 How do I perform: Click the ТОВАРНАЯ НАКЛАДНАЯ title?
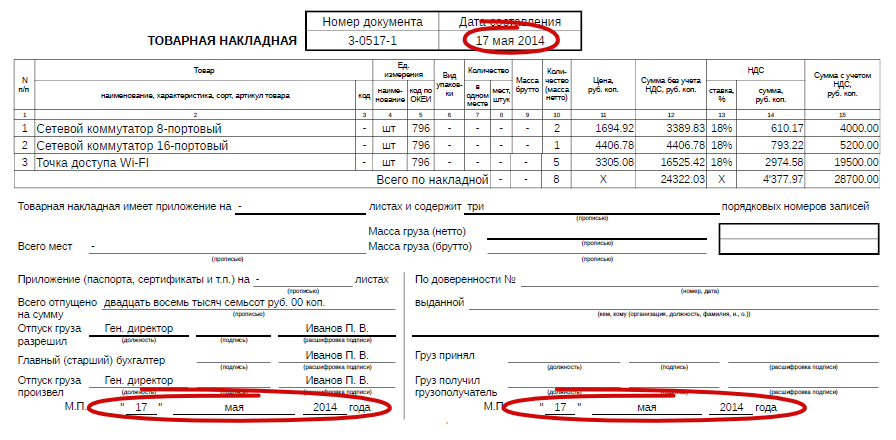coord(222,41)
